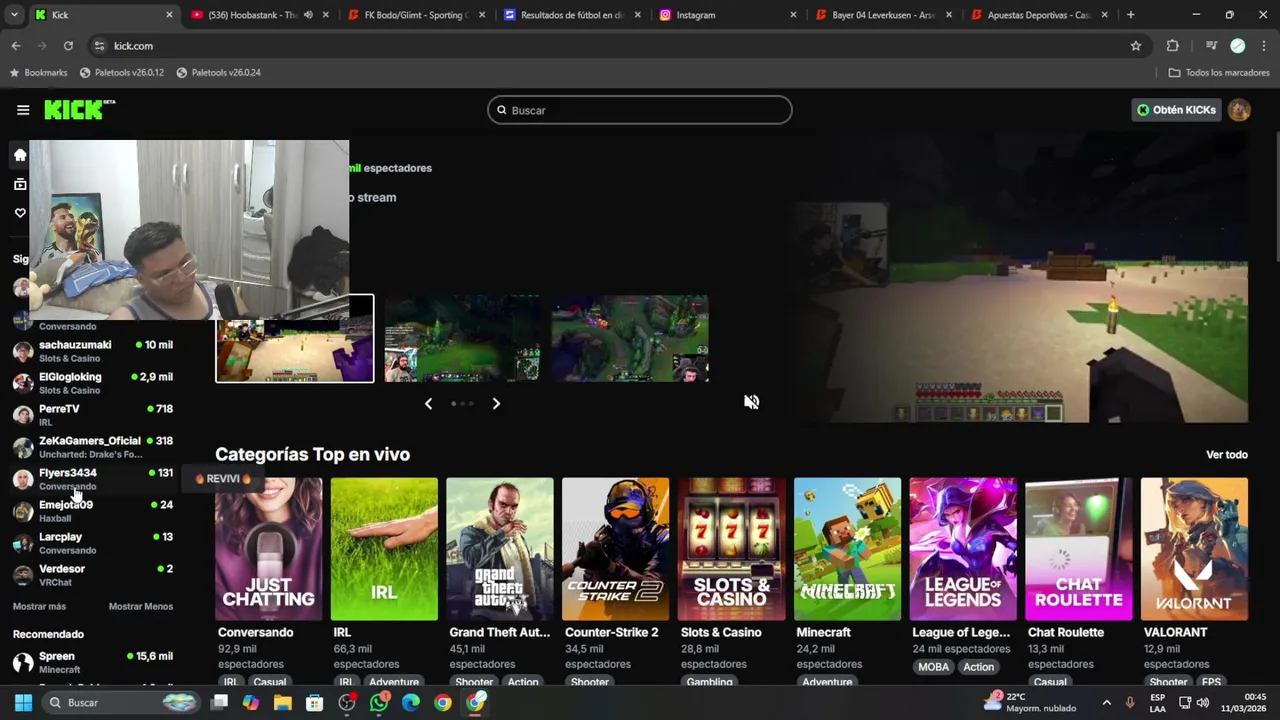The image size is (1280, 720).
Task: Select the Minecraft stream carousel thumbnail
Action: (x=295, y=339)
